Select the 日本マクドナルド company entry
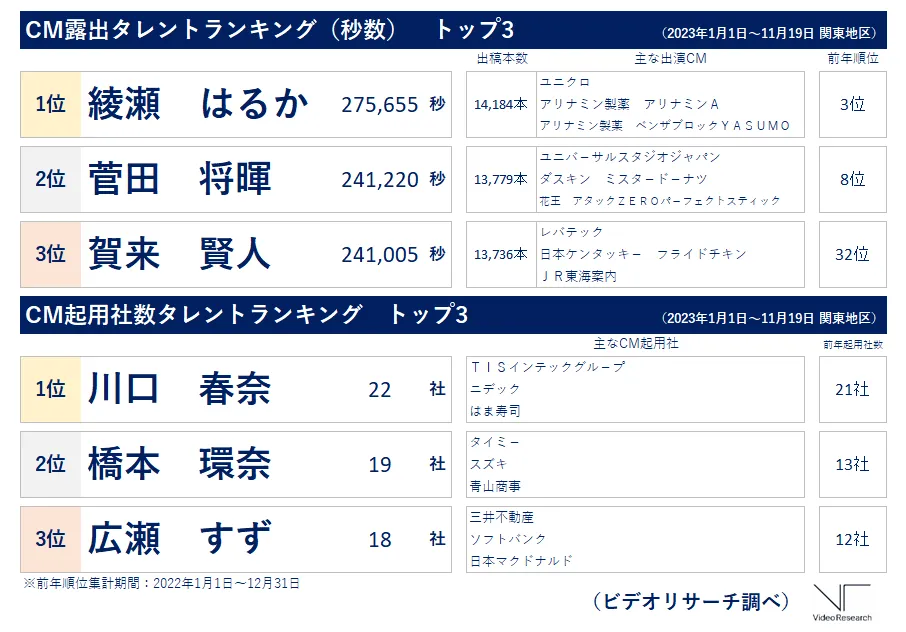This screenshot has width=906, height=632. point(521,561)
